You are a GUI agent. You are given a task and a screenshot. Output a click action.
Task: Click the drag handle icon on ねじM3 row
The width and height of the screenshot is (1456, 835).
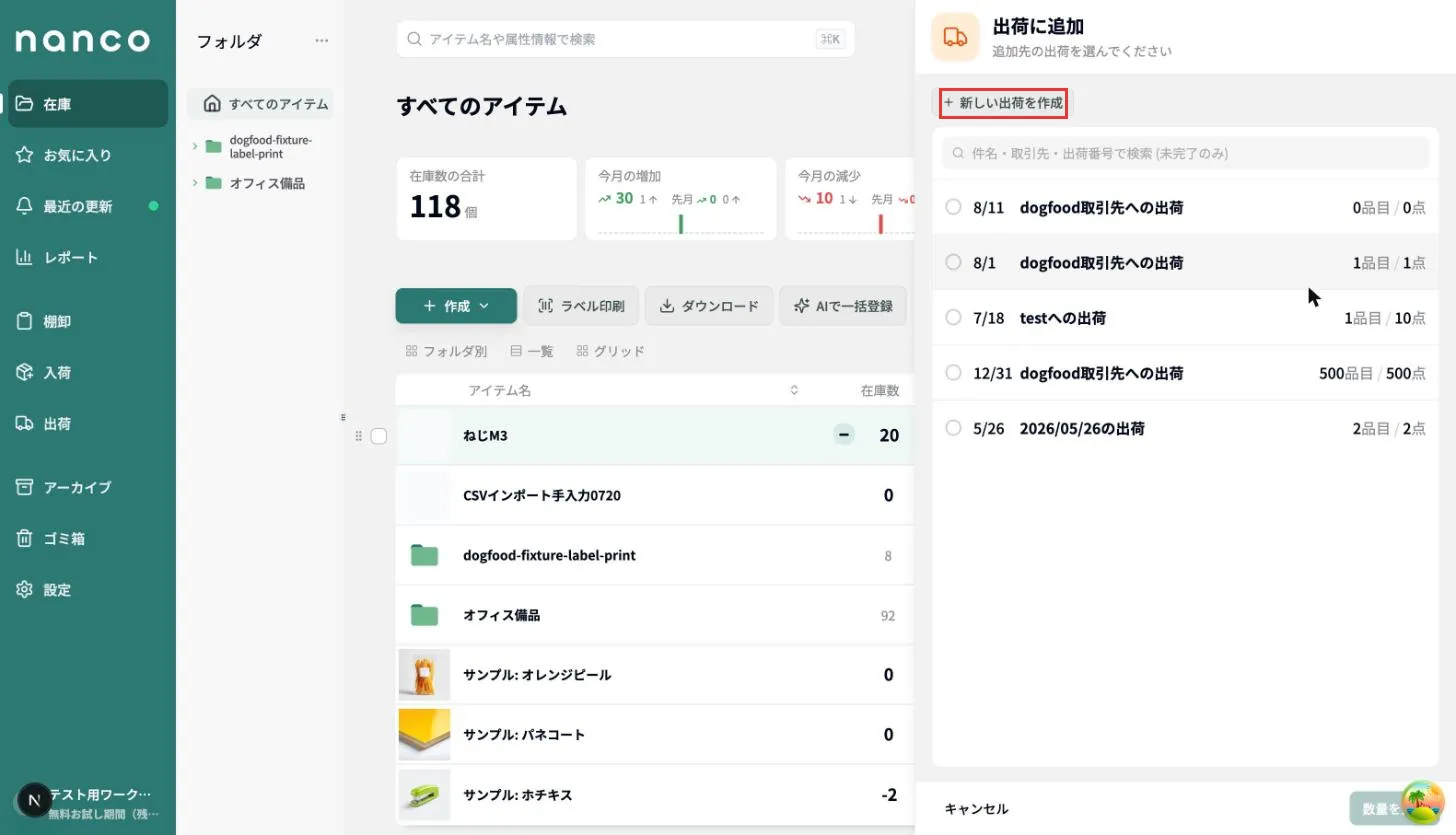click(359, 436)
